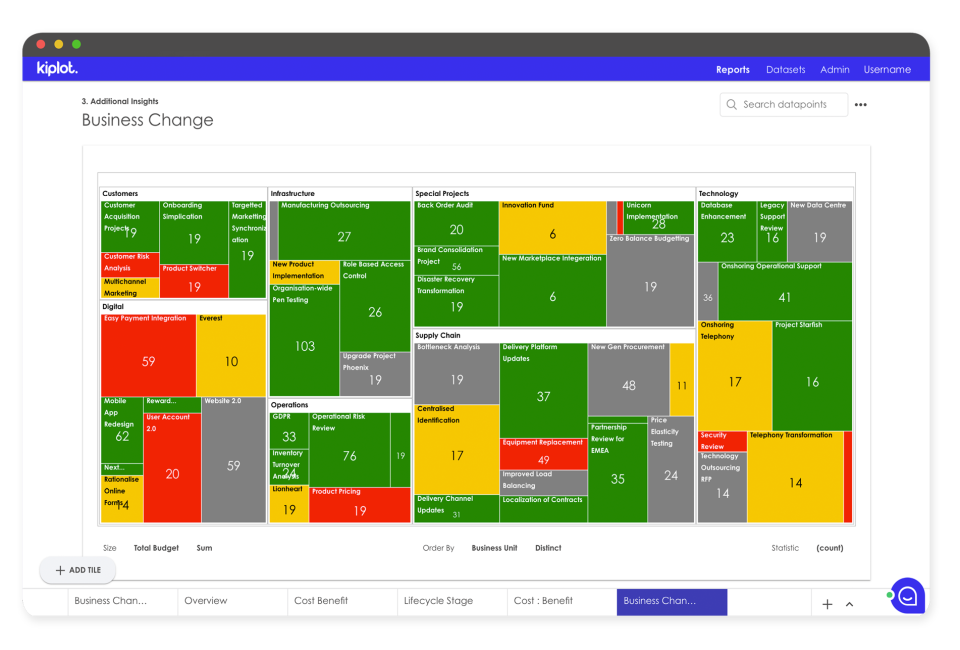Open the ellipsis options menu beside search

[860, 104]
